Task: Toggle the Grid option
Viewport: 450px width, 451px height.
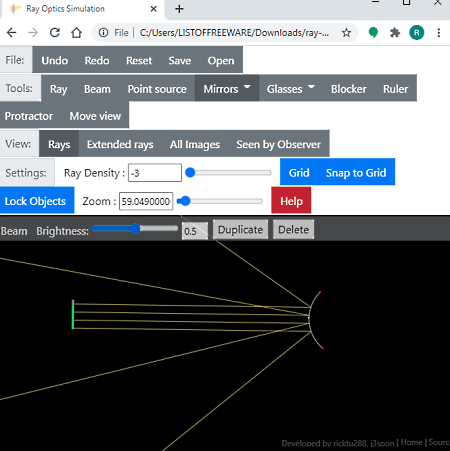Action: pos(299,172)
